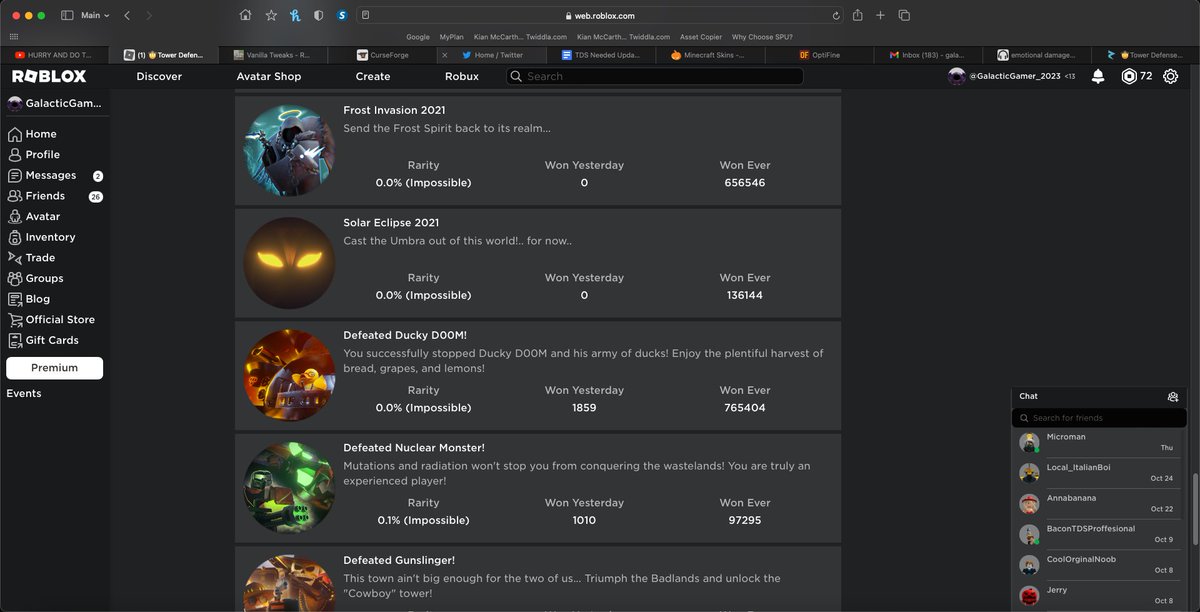Click the Search for friends field

coord(1099,418)
